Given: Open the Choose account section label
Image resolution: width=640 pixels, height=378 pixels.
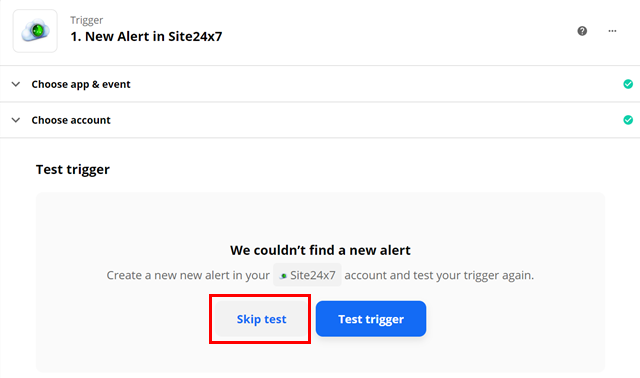Looking at the screenshot, I should (71, 120).
